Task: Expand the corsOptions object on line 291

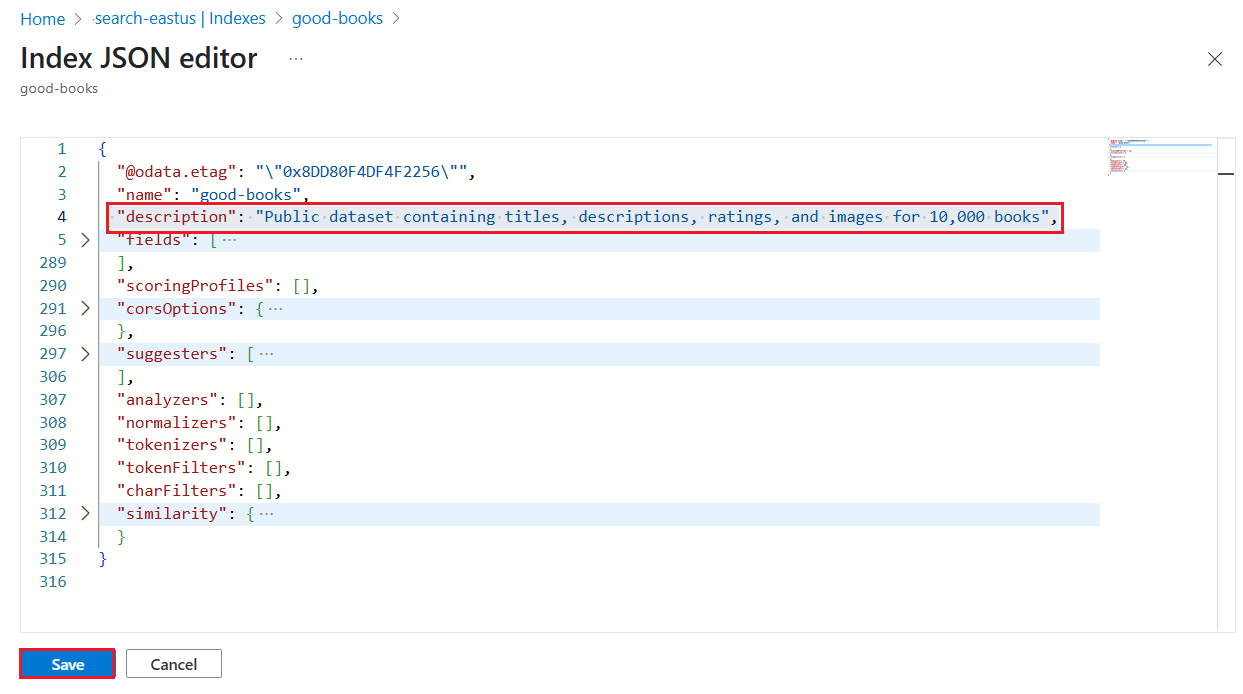Action: coord(85,308)
